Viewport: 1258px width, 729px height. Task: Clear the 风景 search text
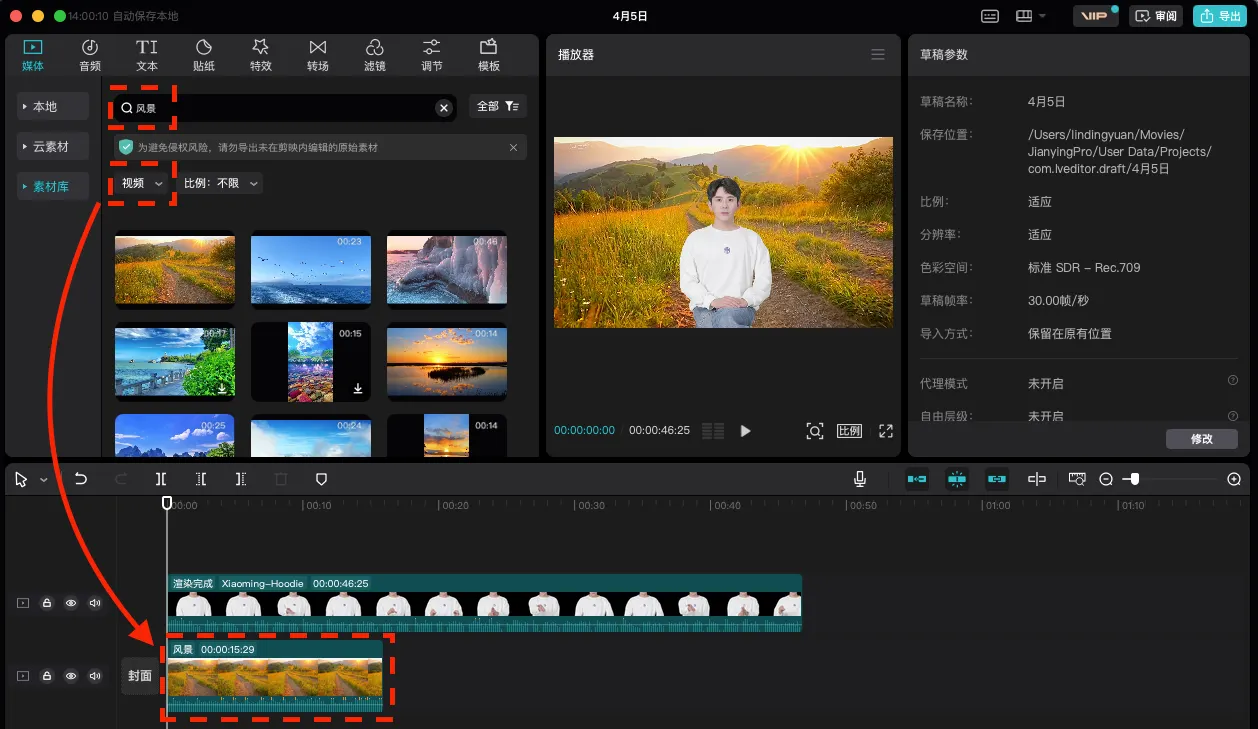pyautogui.click(x=444, y=108)
